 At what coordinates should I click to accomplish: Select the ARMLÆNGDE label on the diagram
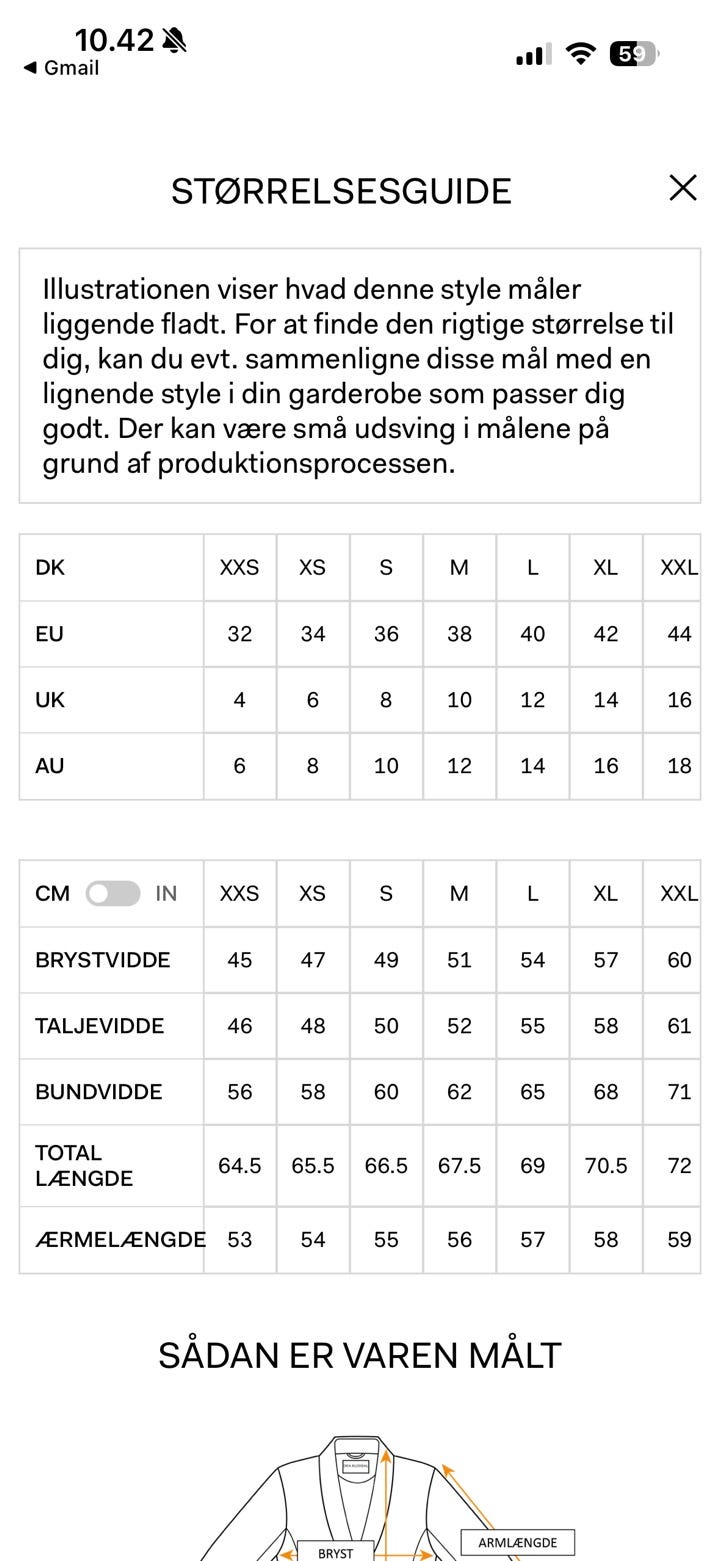[x=517, y=1543]
